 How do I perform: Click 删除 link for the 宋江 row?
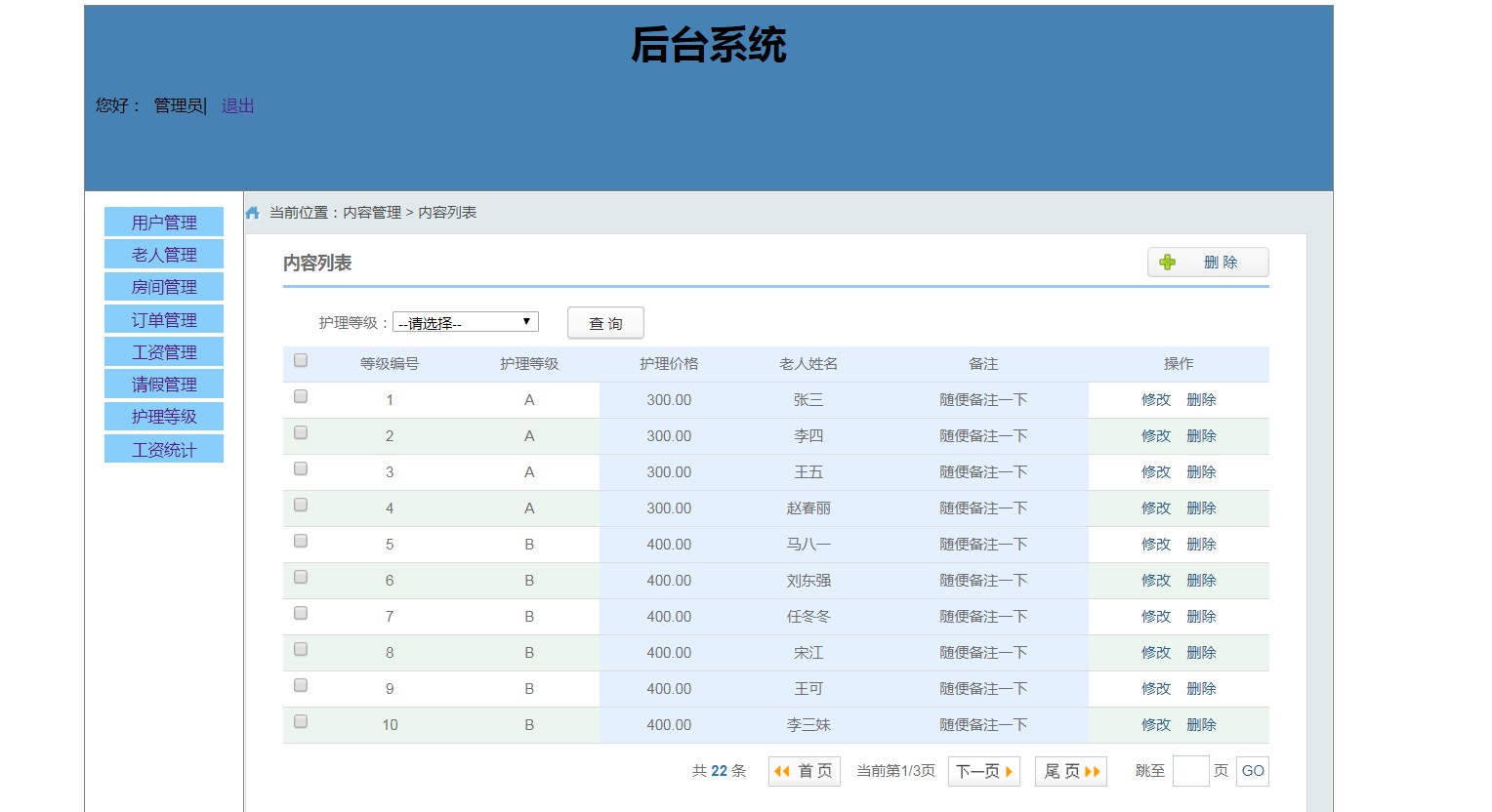1201,653
